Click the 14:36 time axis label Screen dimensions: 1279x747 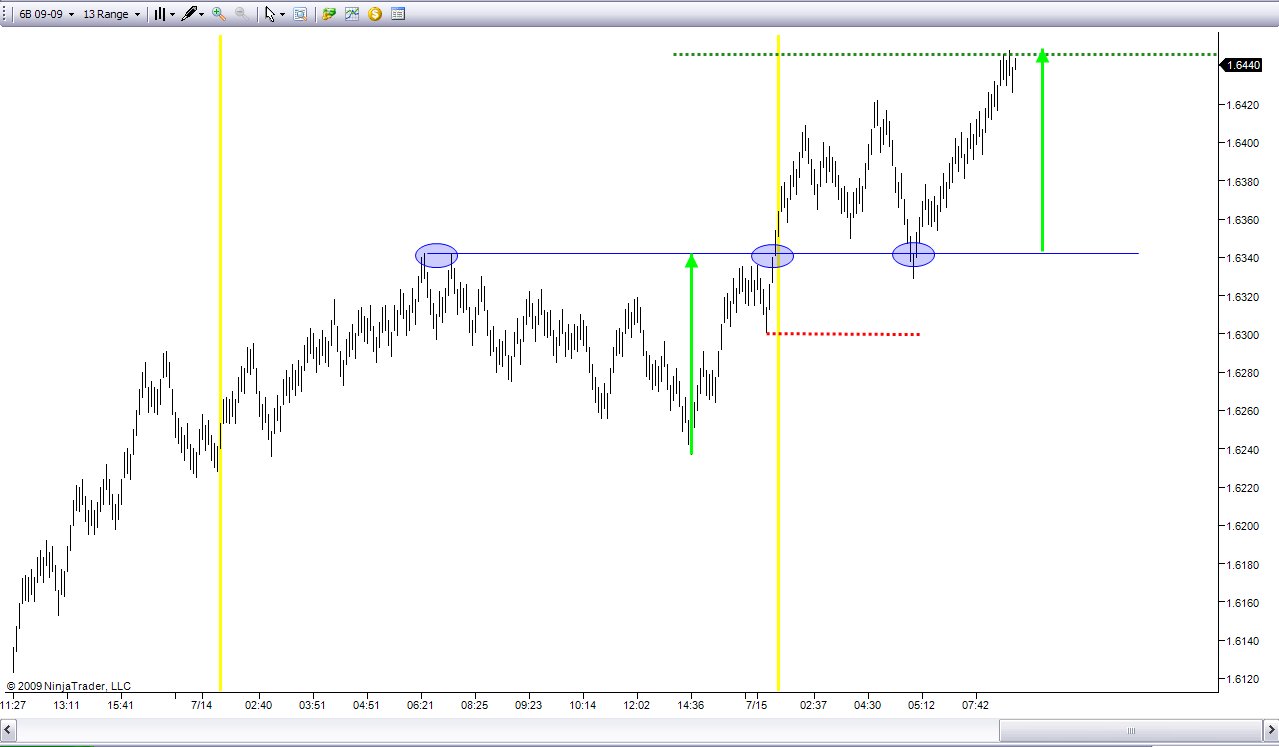691,705
